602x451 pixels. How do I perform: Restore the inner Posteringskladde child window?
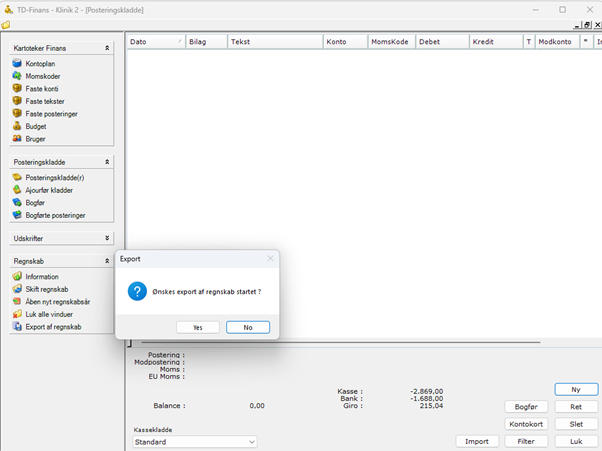[x=587, y=25]
